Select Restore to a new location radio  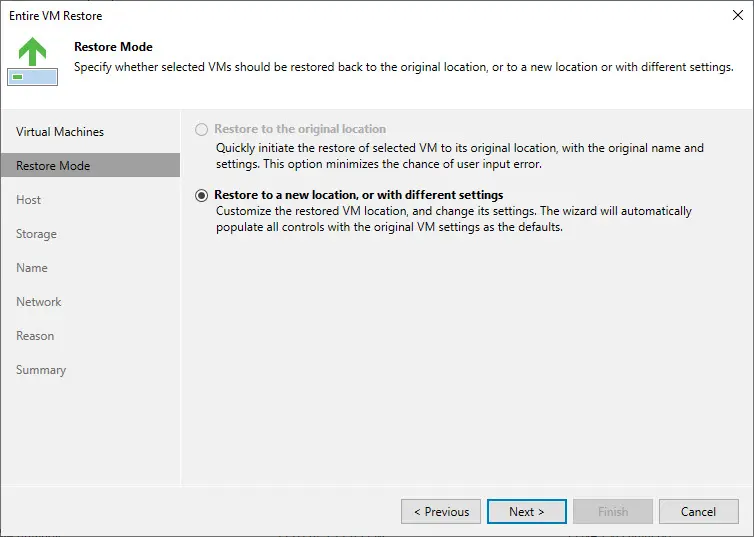coord(203,196)
